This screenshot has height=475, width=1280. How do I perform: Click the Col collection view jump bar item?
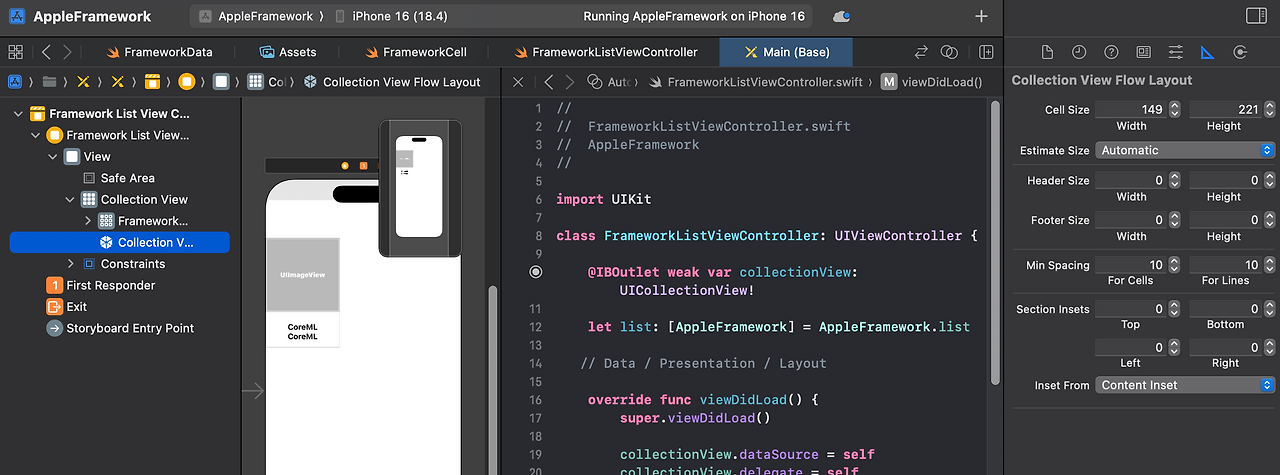(266, 82)
